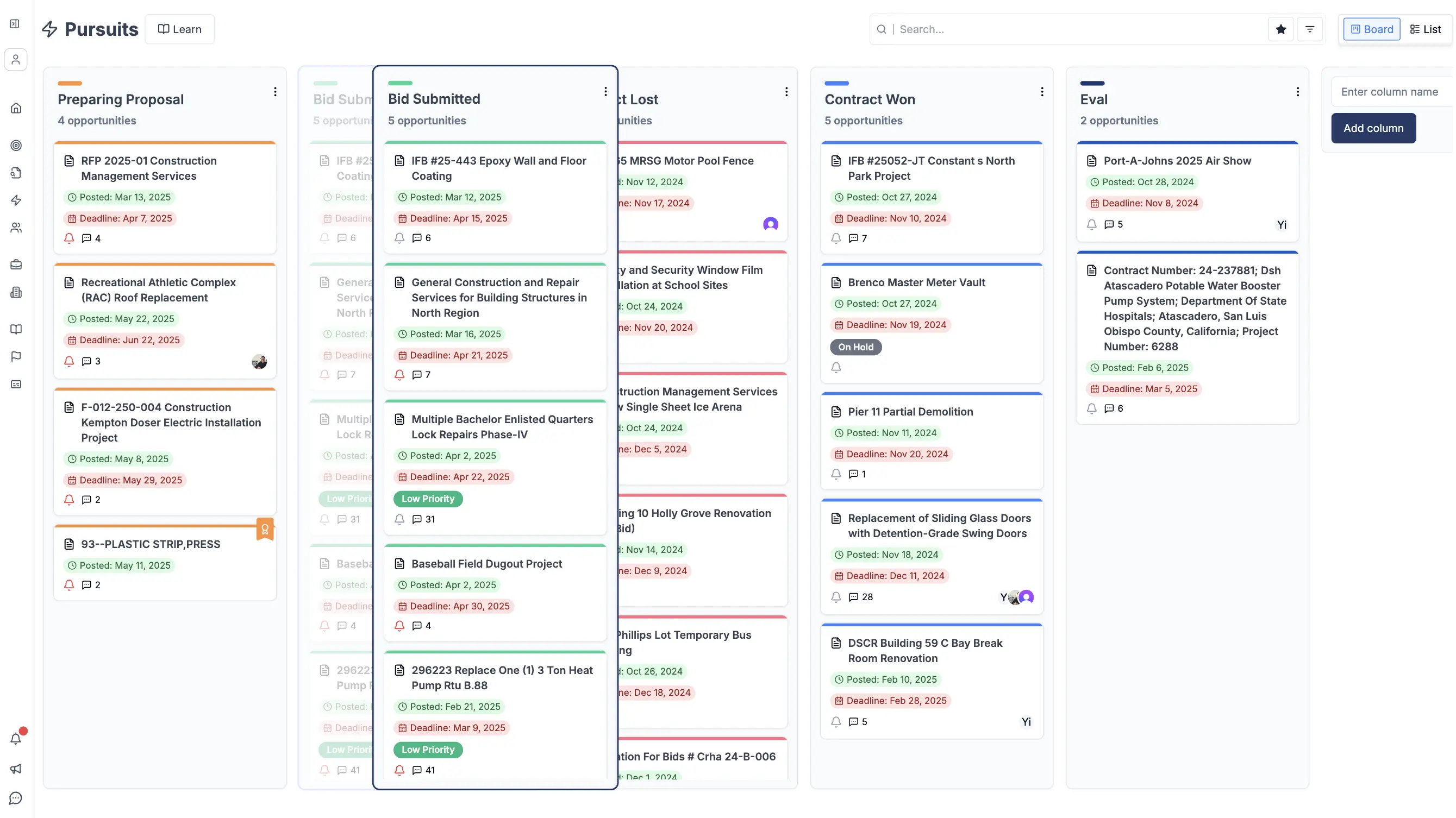This screenshot has height=818, width=1456.
Task: Click the Add column button
Action: click(x=1373, y=128)
